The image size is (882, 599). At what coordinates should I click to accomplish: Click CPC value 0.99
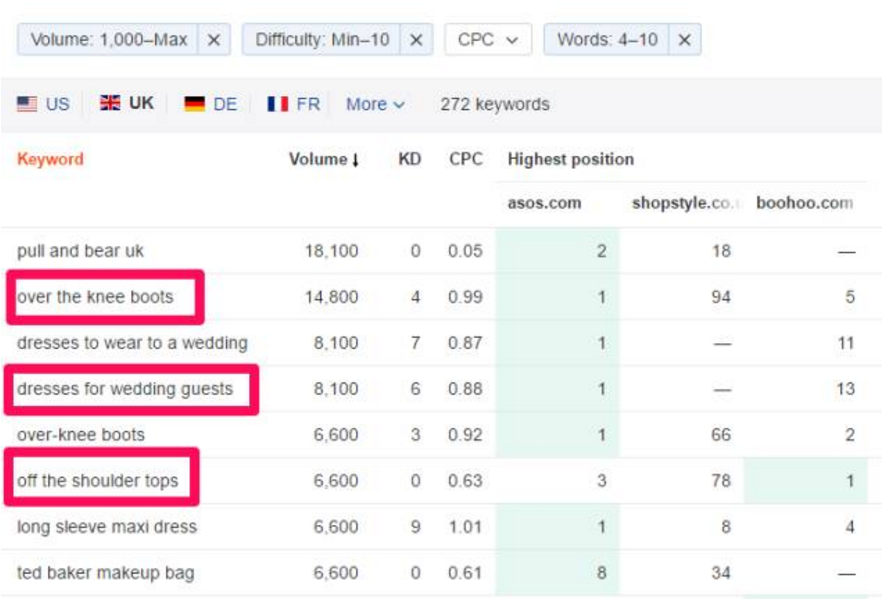465,297
